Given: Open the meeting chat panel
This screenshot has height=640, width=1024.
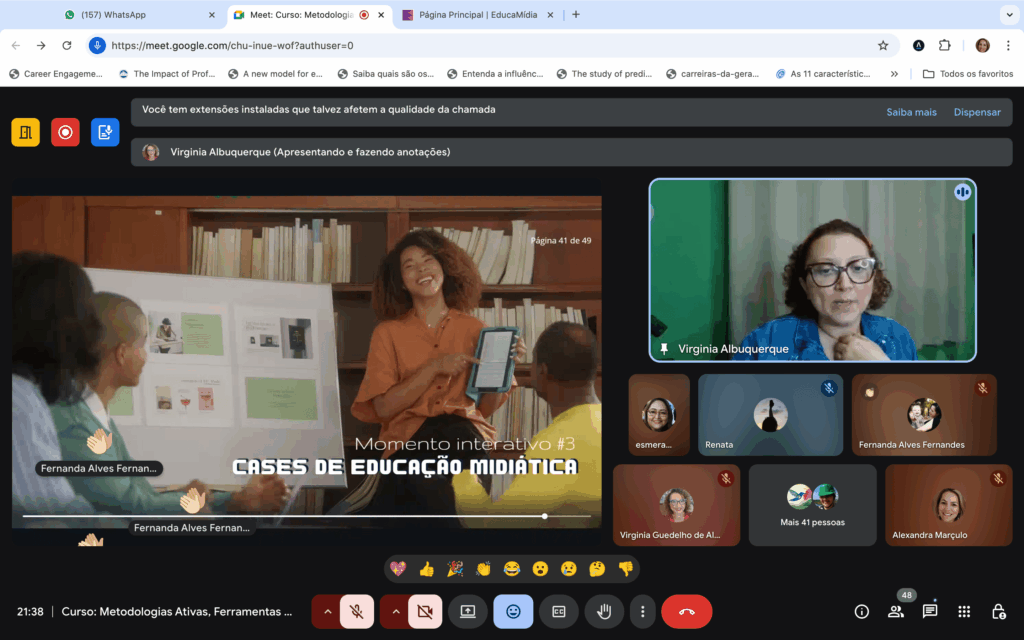Looking at the screenshot, I should 930,611.
